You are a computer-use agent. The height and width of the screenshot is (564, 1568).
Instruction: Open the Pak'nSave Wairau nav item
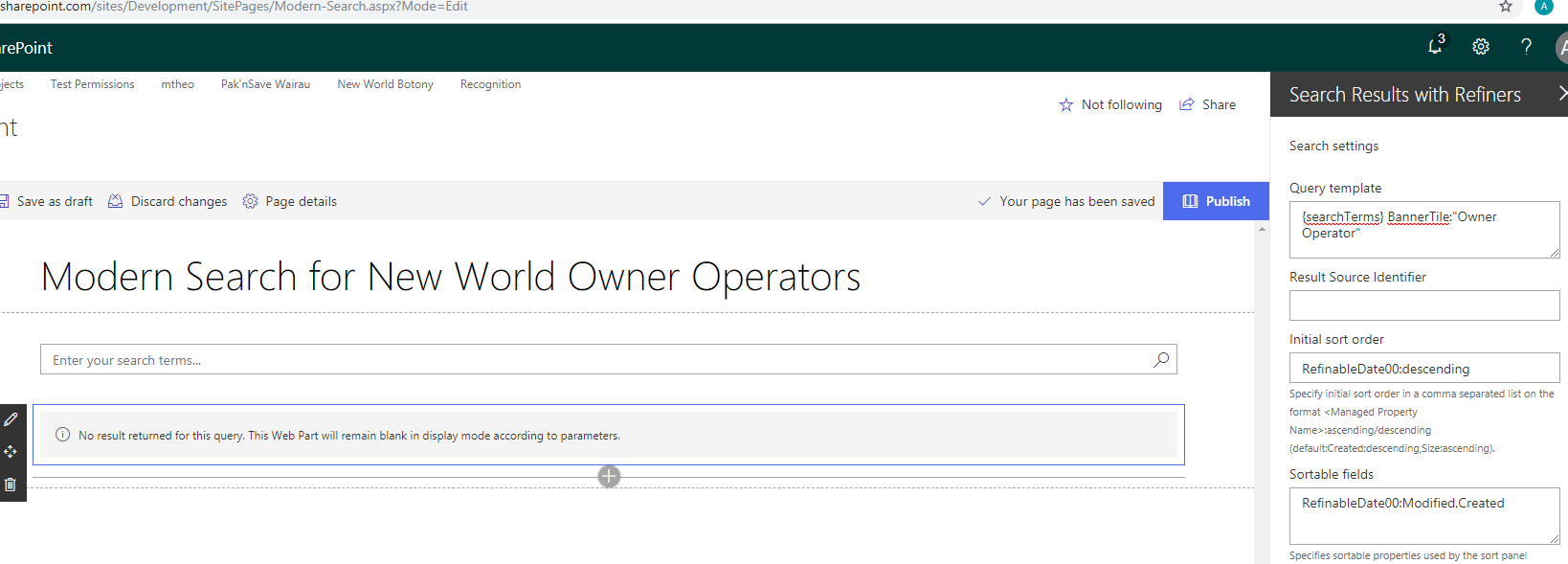click(x=265, y=84)
